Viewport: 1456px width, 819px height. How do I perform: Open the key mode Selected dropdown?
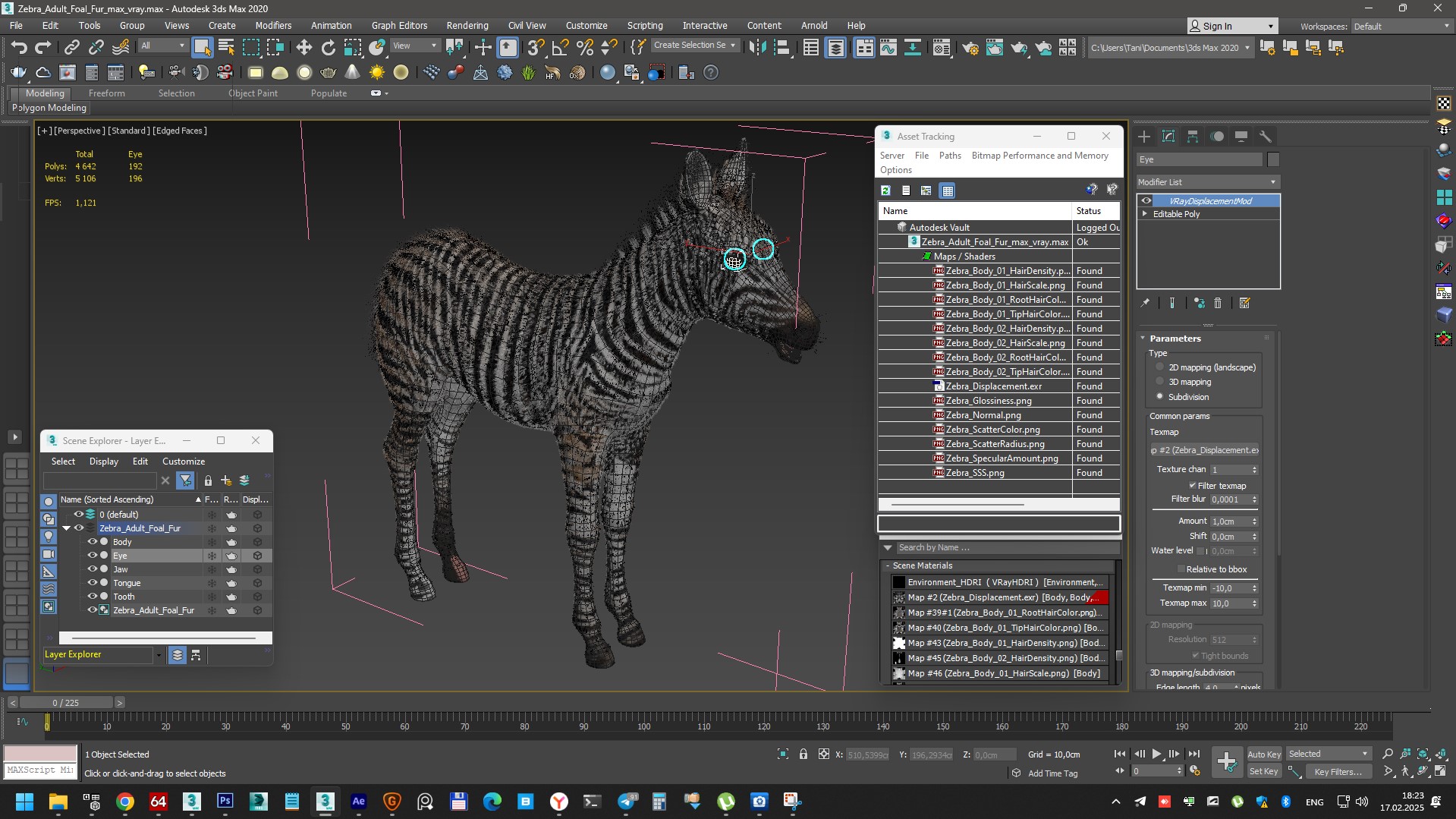tap(1328, 754)
